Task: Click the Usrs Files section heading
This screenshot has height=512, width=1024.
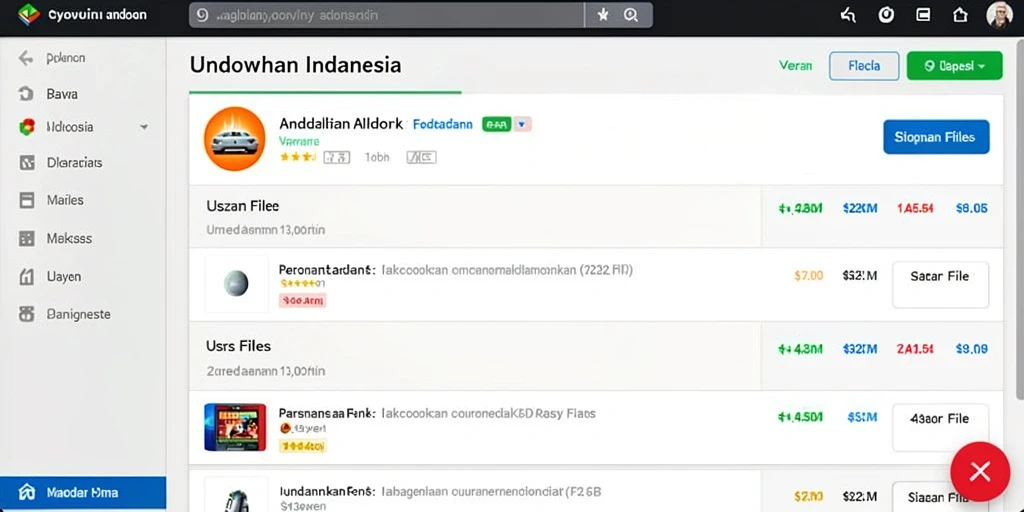Action: 238,346
